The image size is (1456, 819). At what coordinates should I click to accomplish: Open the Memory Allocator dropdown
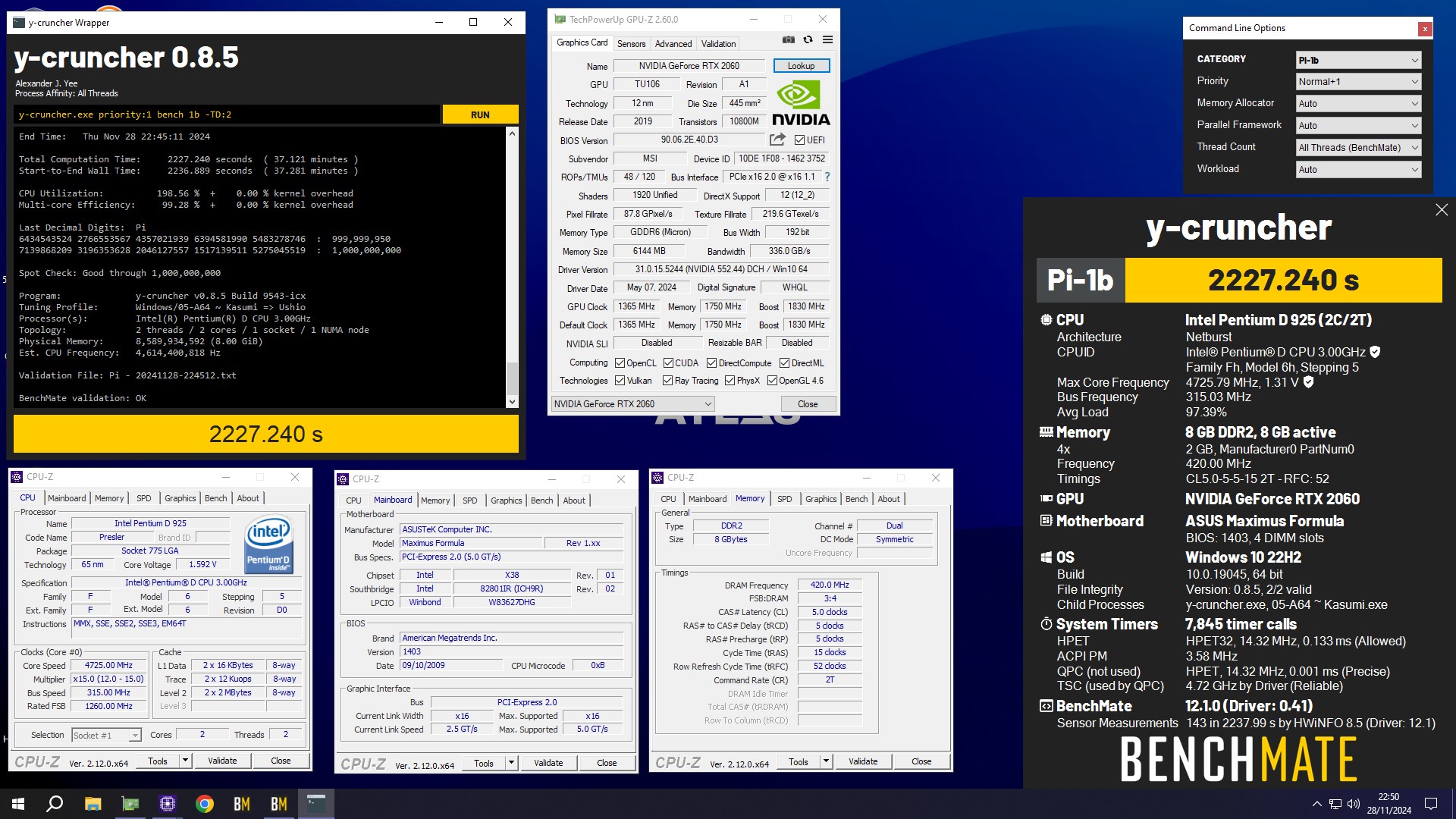click(x=1358, y=104)
